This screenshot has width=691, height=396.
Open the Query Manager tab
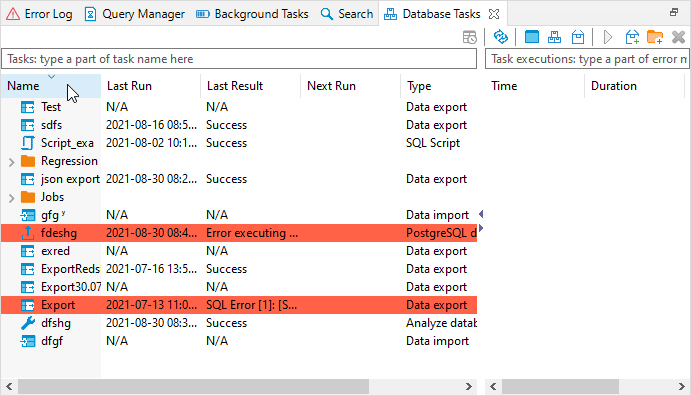click(x=134, y=14)
